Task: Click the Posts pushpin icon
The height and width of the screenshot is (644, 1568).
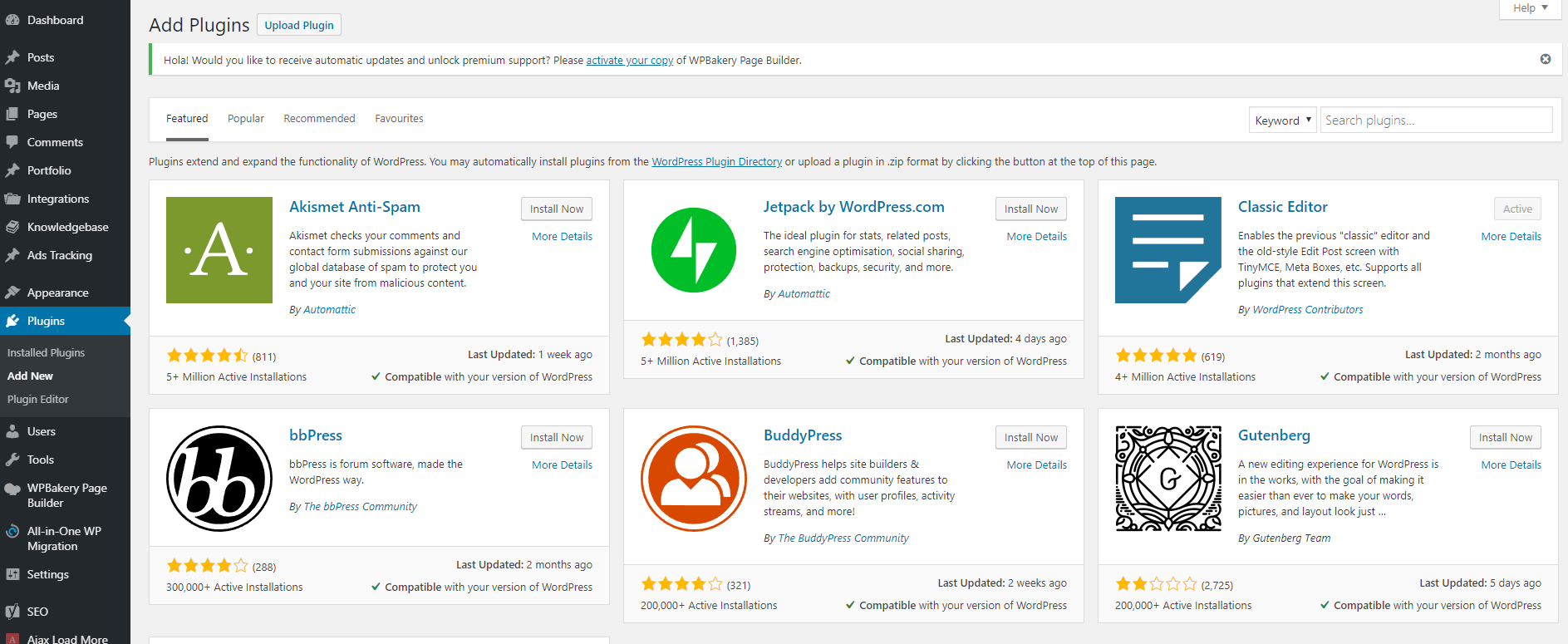Action: (12, 57)
